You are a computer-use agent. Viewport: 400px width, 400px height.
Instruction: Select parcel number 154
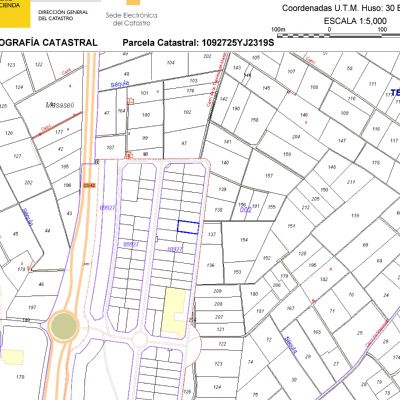pos(244,240)
